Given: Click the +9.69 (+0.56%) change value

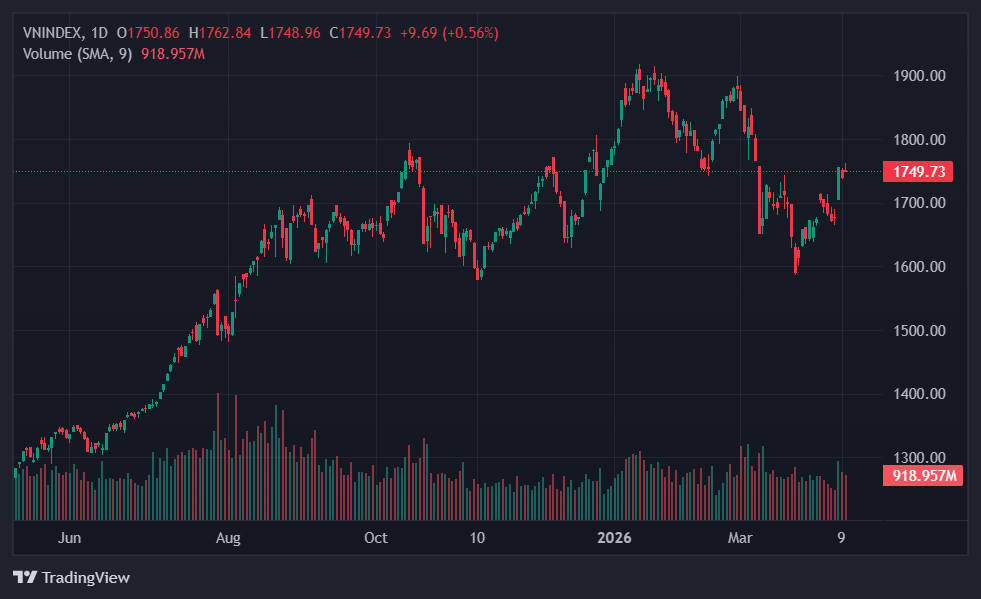Looking at the screenshot, I should tap(449, 33).
